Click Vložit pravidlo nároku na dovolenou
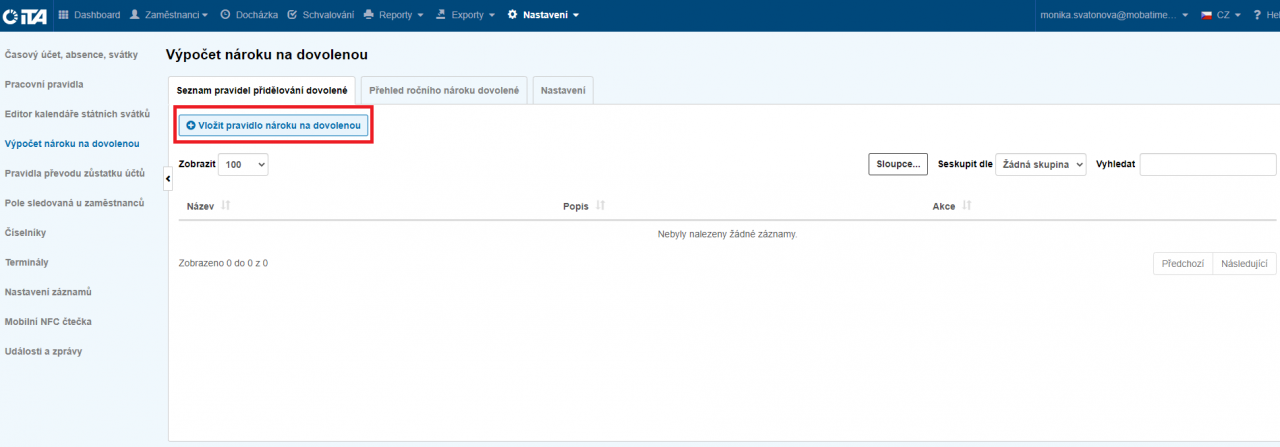This screenshot has width=1280, height=447. [x=273, y=125]
